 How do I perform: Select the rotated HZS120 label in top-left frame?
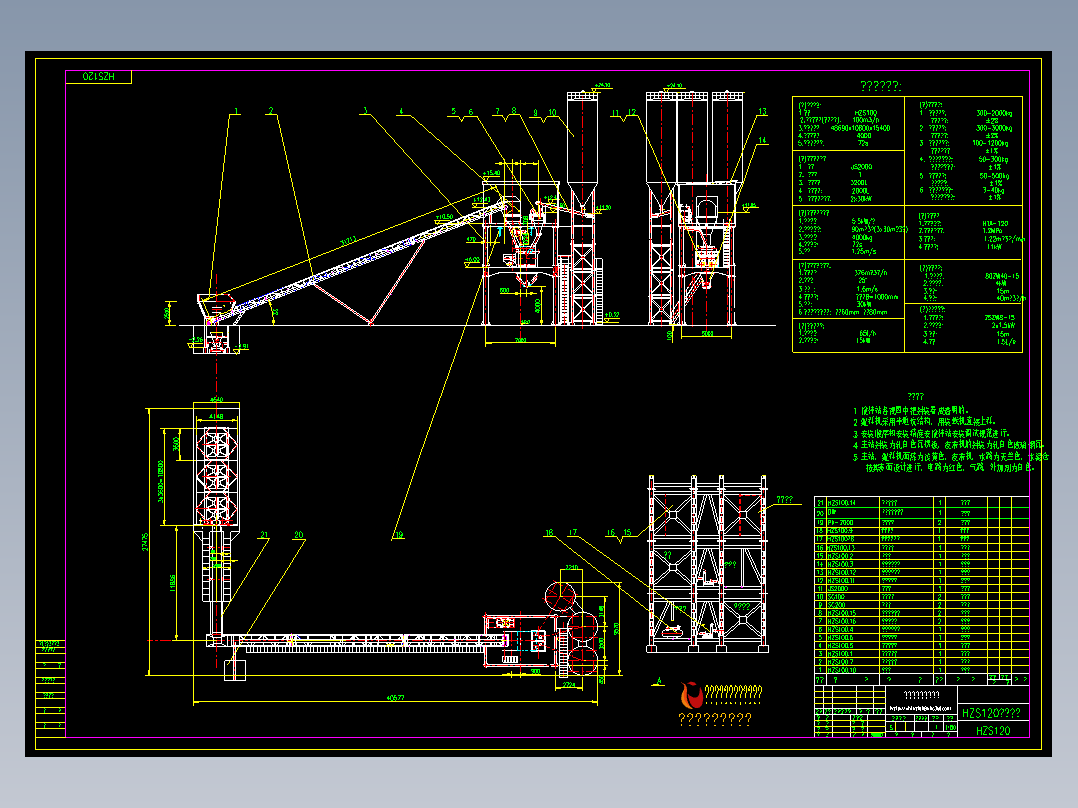[98, 76]
